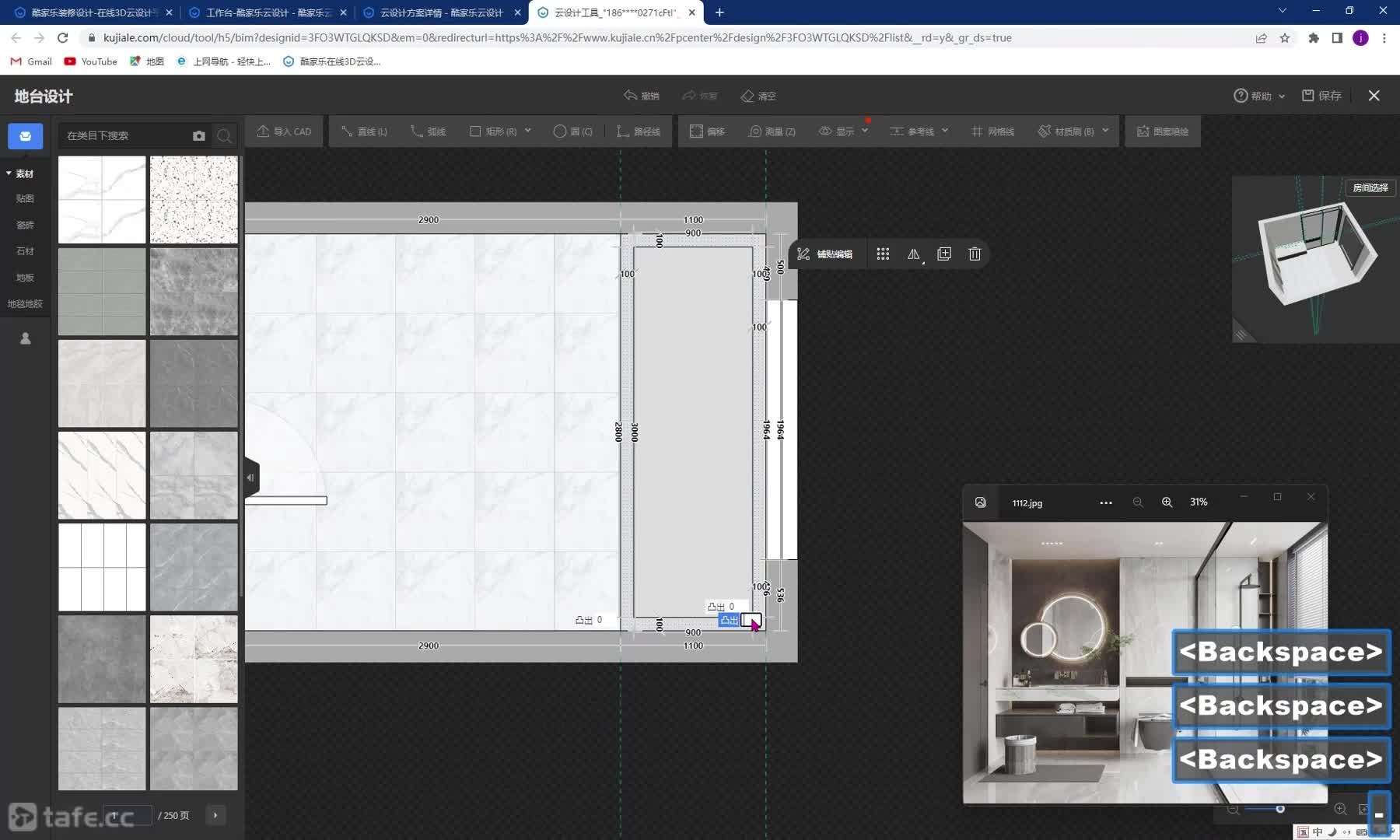Switch to the 云设计方案详情 browser tab
This screenshot has width=1400, height=840.
tap(441, 12)
